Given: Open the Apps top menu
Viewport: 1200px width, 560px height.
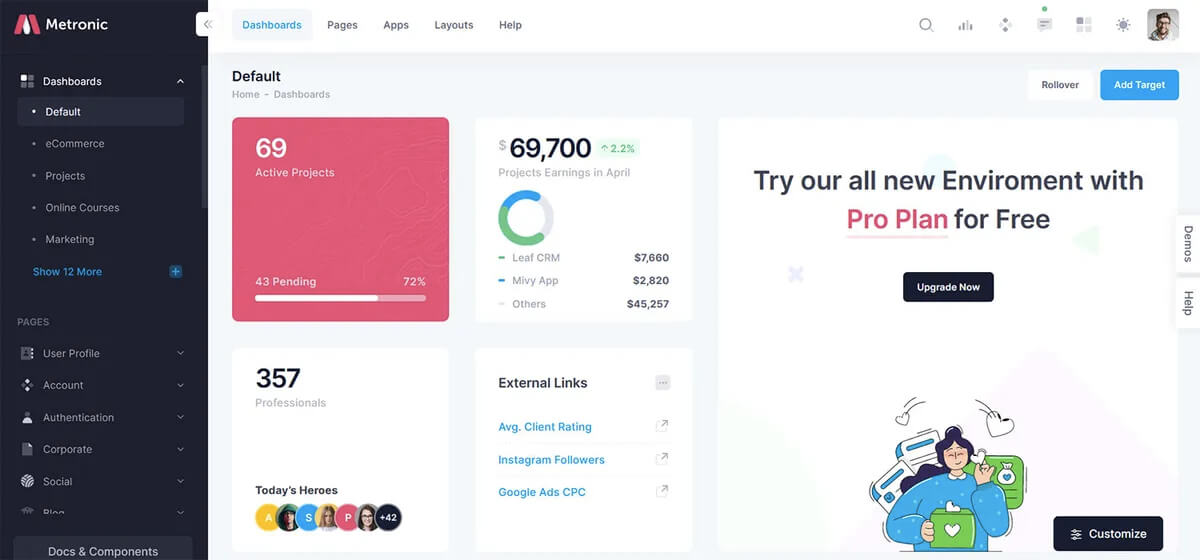Looking at the screenshot, I should [x=396, y=25].
